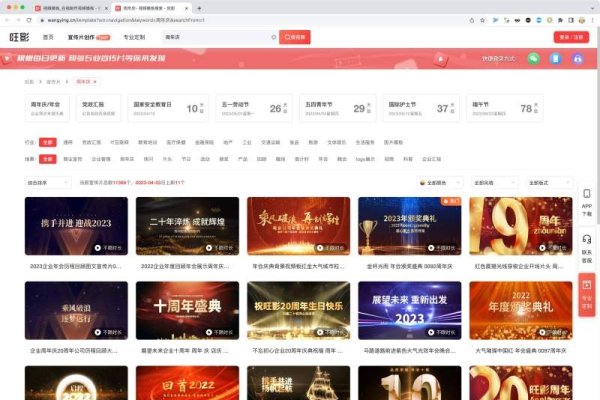Open the extensions puzzle icon in Chrome
This screenshot has height=400, width=600.
coord(560,20)
